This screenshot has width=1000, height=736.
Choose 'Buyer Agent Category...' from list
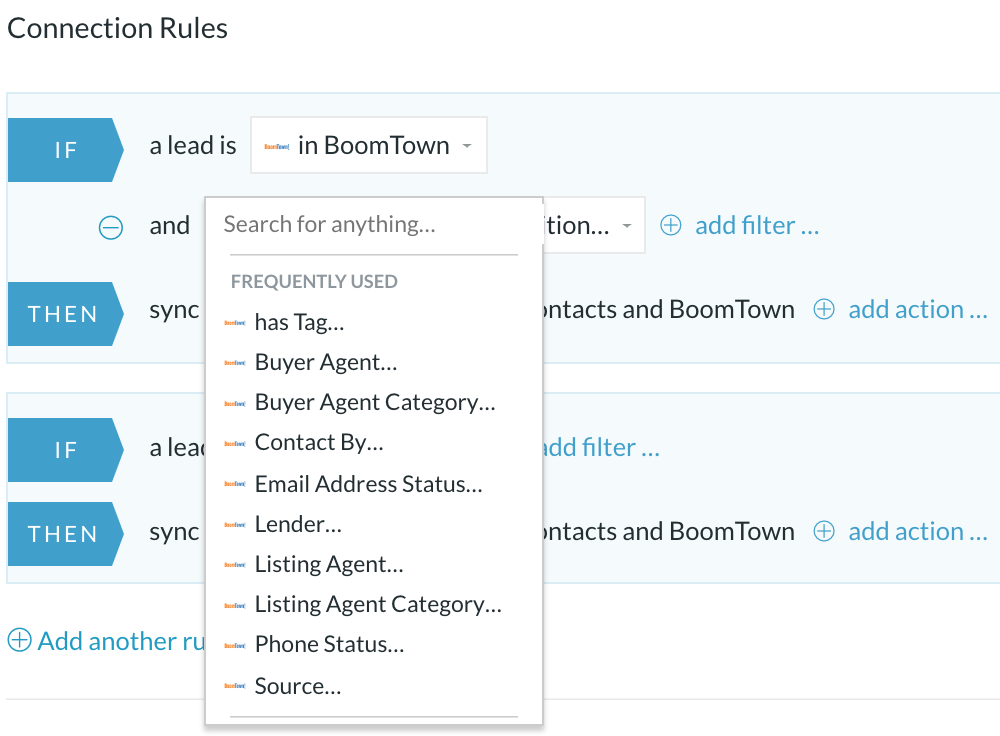[x=374, y=403]
